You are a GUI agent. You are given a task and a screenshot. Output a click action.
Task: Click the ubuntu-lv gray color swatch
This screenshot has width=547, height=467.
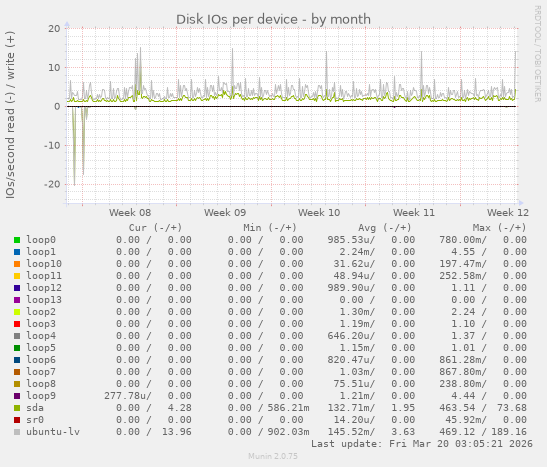17,432
